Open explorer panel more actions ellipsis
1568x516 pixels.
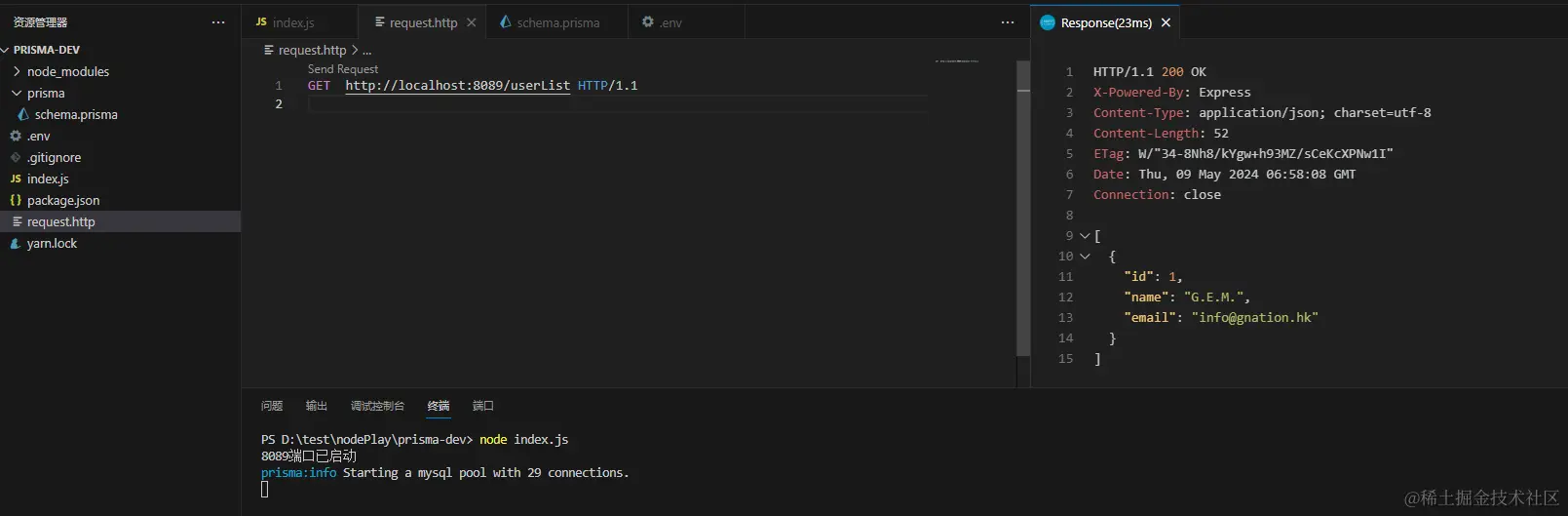click(x=218, y=22)
